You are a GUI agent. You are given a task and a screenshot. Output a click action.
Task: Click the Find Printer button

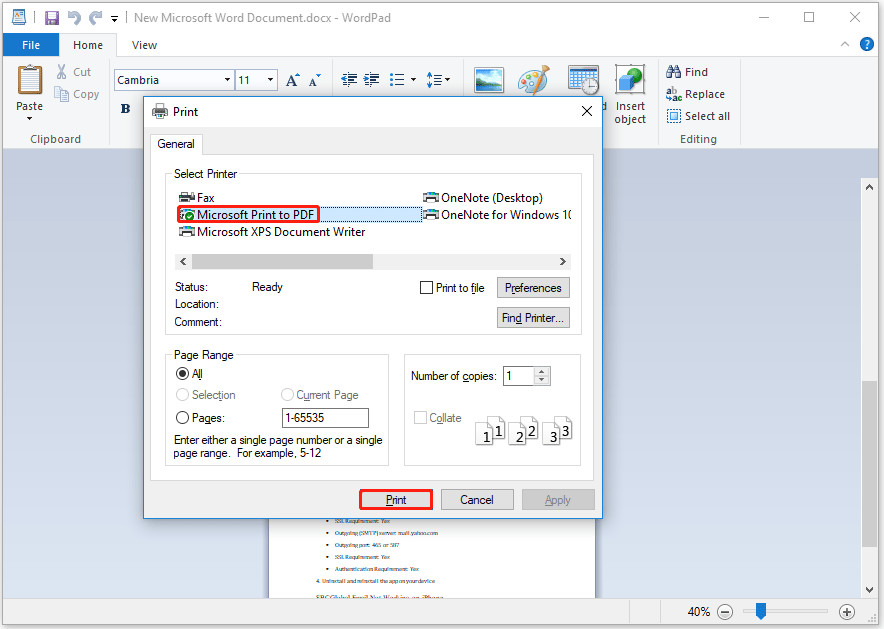533,318
